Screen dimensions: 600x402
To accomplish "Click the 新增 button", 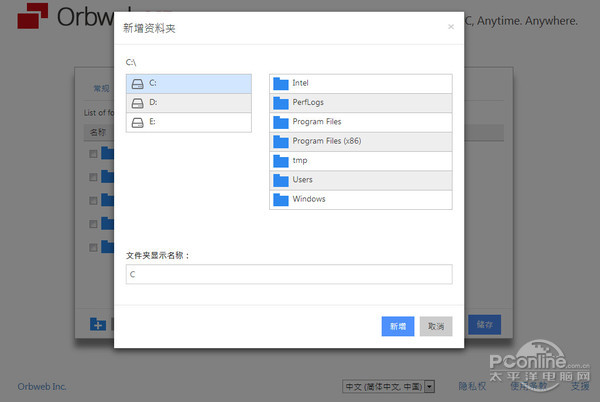I will (x=397, y=326).
